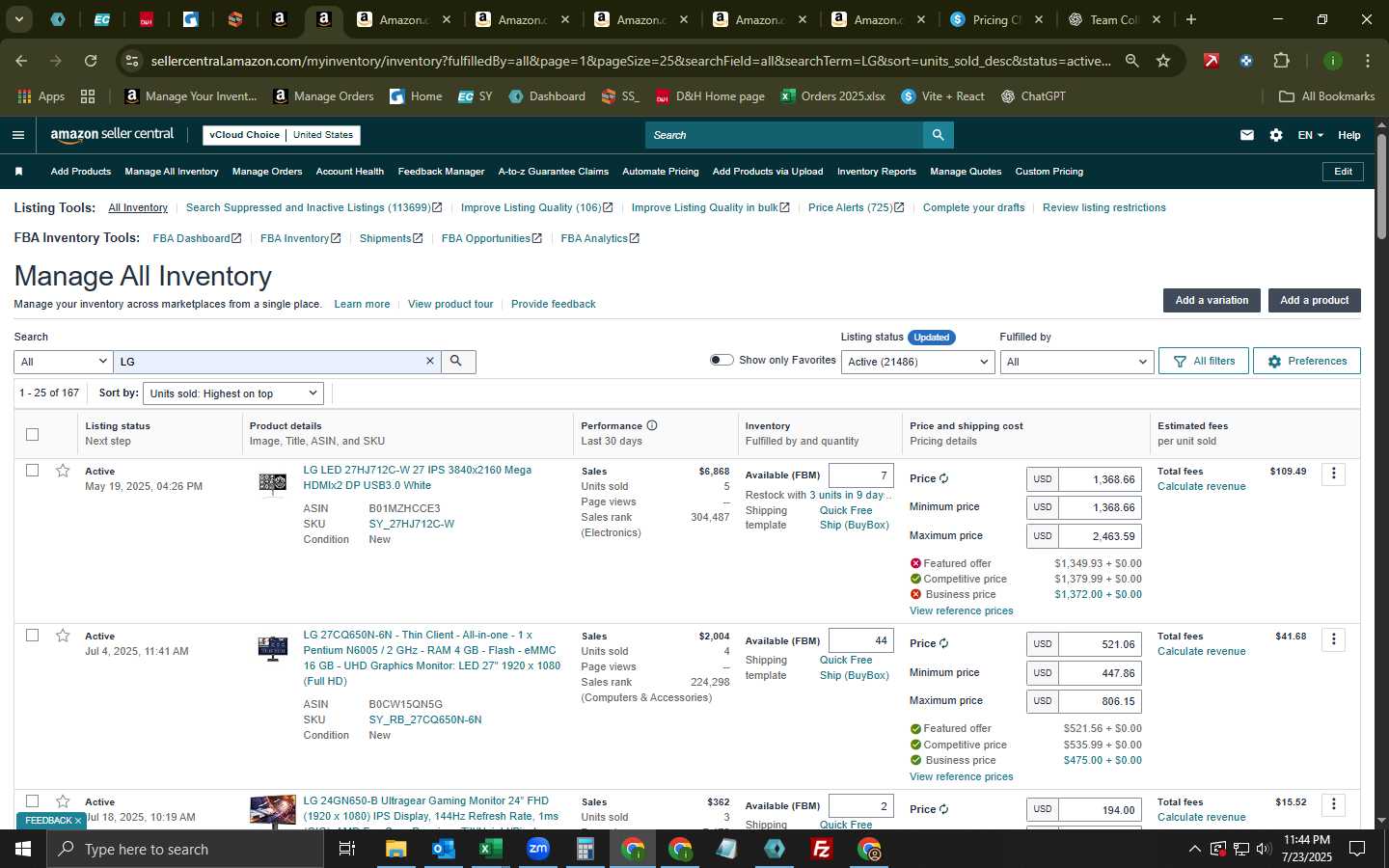Screen dimensions: 1389x868
Task: Click the Add a product button
Action: [1314, 300]
